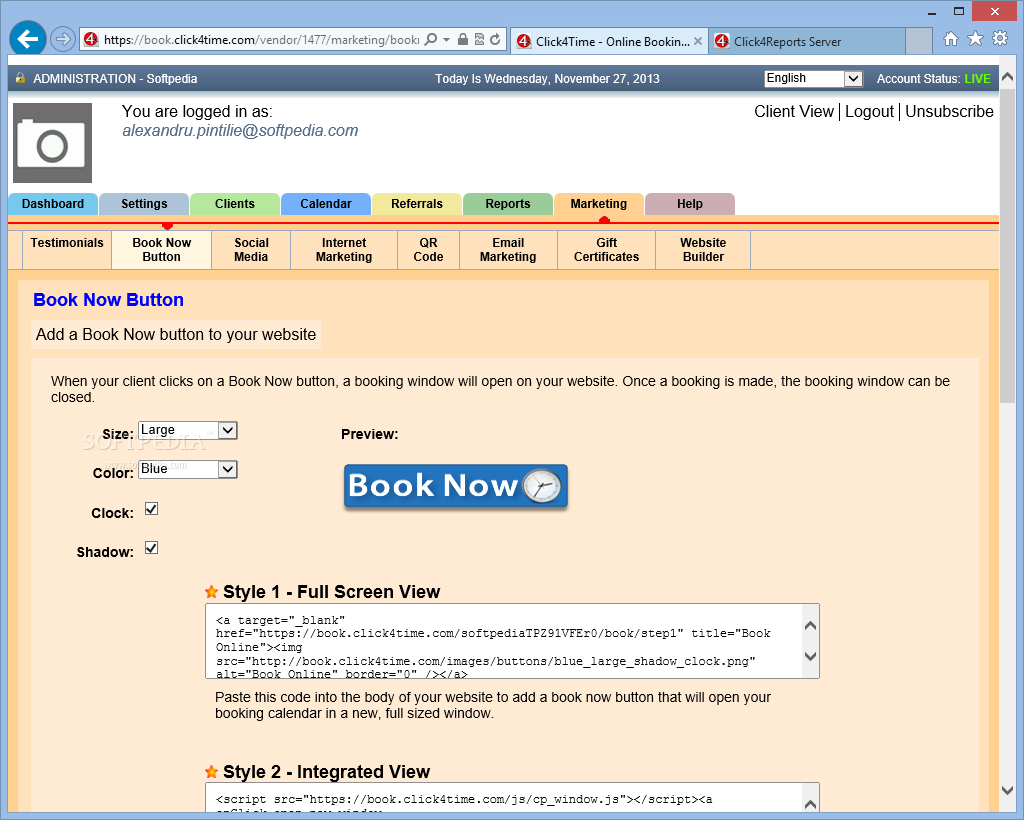The image size is (1024, 820).
Task: Open the Internet Marketing submenu
Action: click(x=344, y=249)
